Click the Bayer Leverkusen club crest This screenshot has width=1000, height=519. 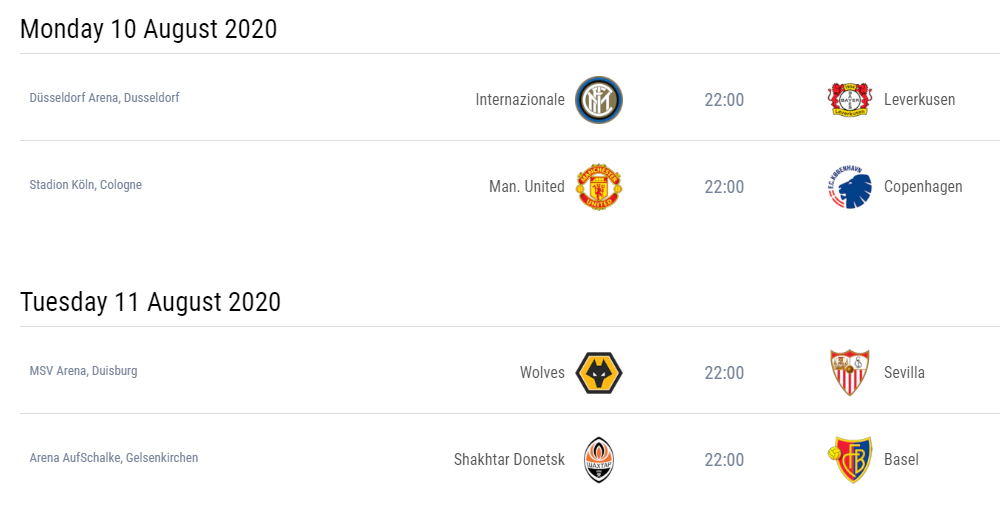coord(850,100)
